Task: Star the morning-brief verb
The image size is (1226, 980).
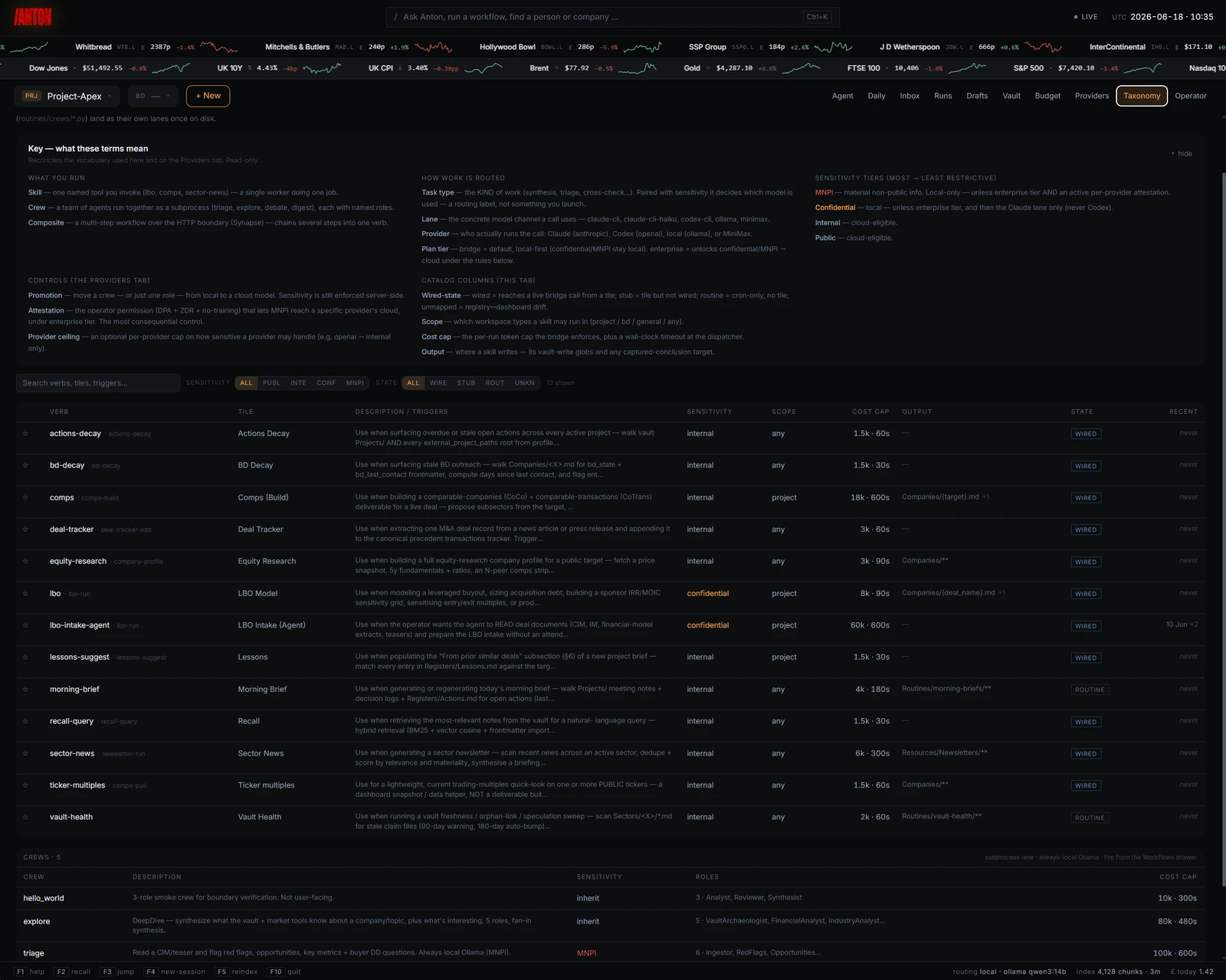Action: pos(25,690)
